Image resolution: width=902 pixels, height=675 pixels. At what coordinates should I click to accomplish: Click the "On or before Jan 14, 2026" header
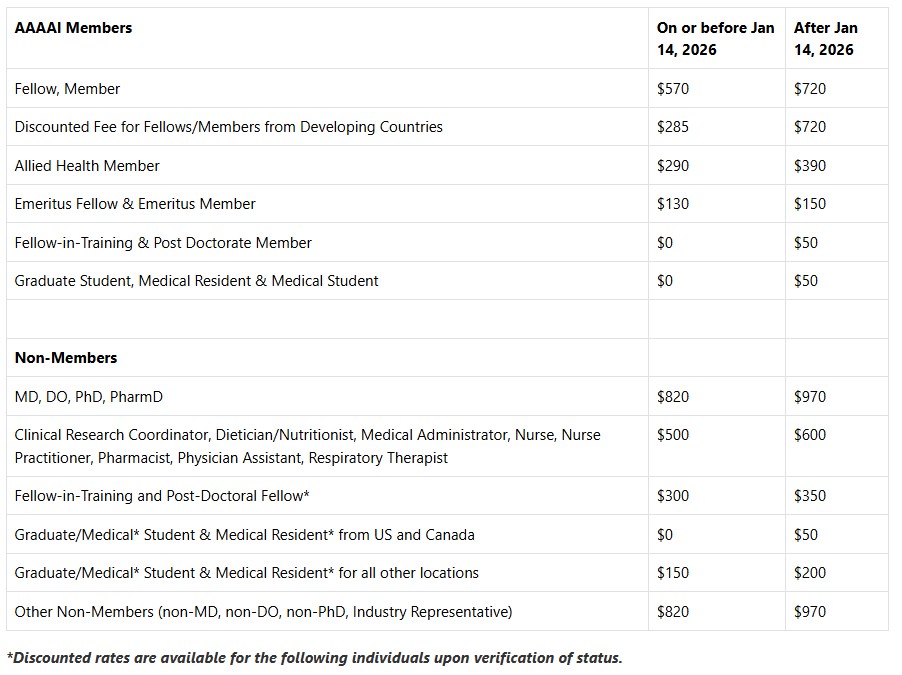715,39
